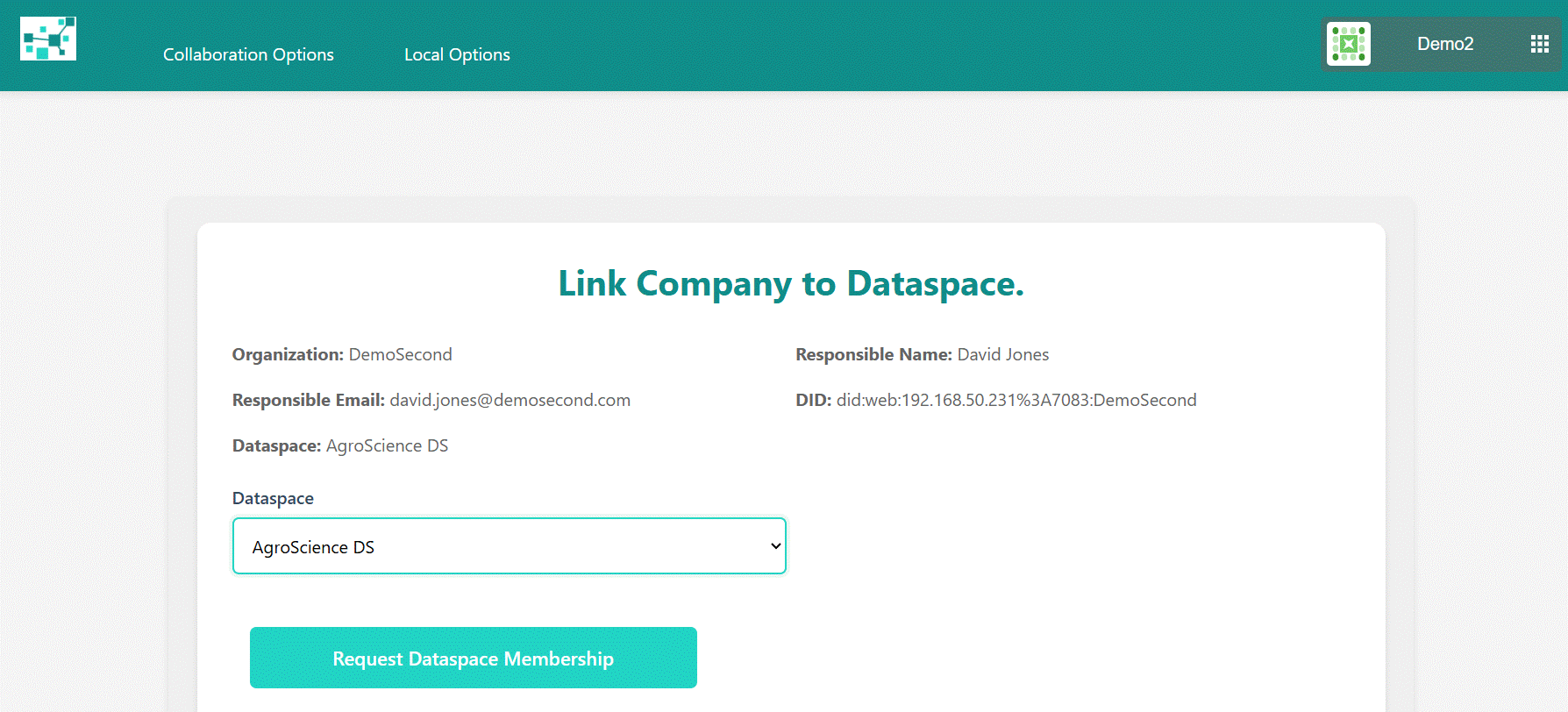Open the Local Options menu
The width and height of the screenshot is (1568, 712).
point(457,54)
